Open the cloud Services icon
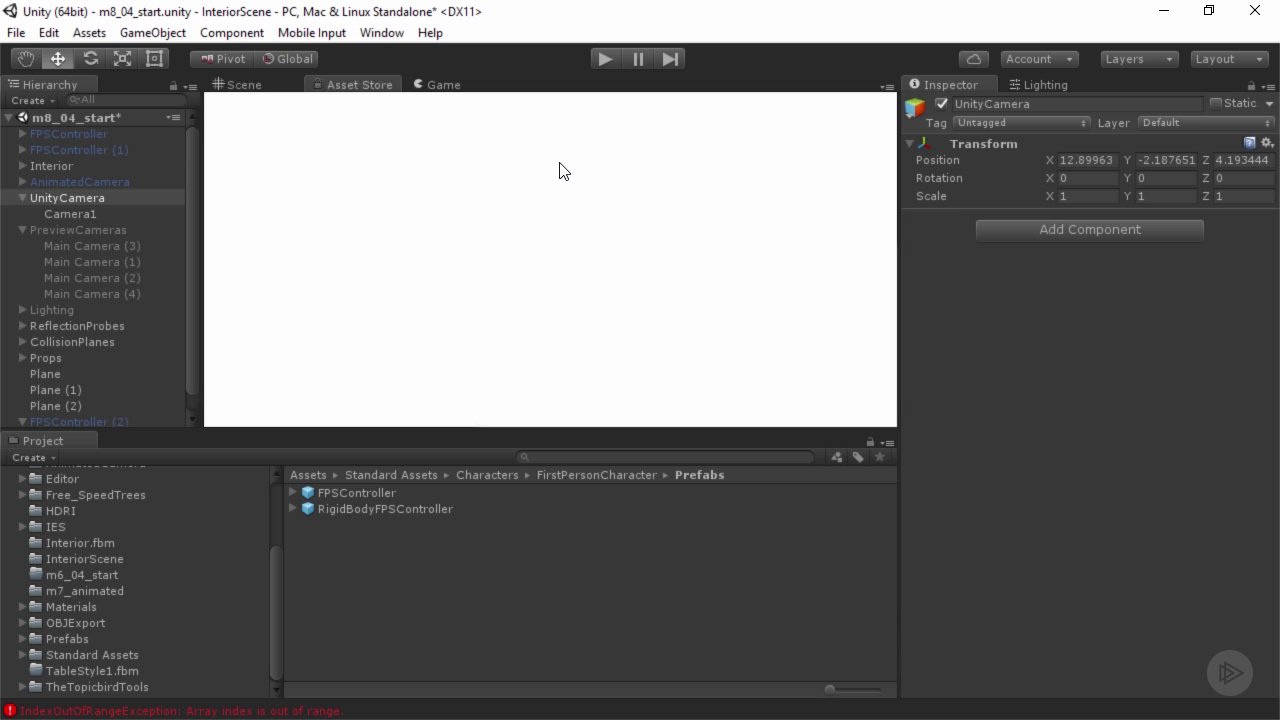Screen dimensions: 1280x720 (974, 59)
